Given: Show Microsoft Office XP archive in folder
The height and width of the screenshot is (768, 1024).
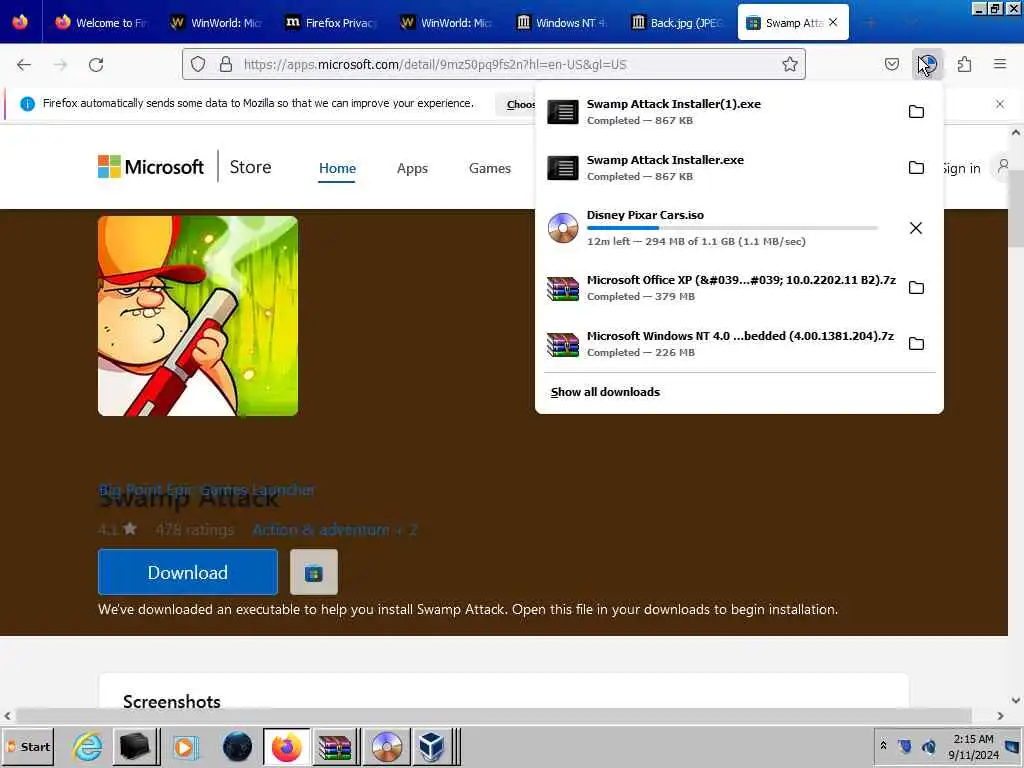Looking at the screenshot, I should pos(916,288).
